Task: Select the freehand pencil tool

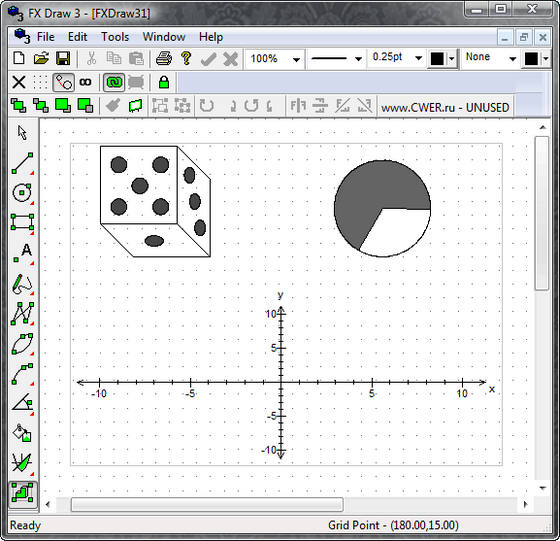Action: (22, 284)
